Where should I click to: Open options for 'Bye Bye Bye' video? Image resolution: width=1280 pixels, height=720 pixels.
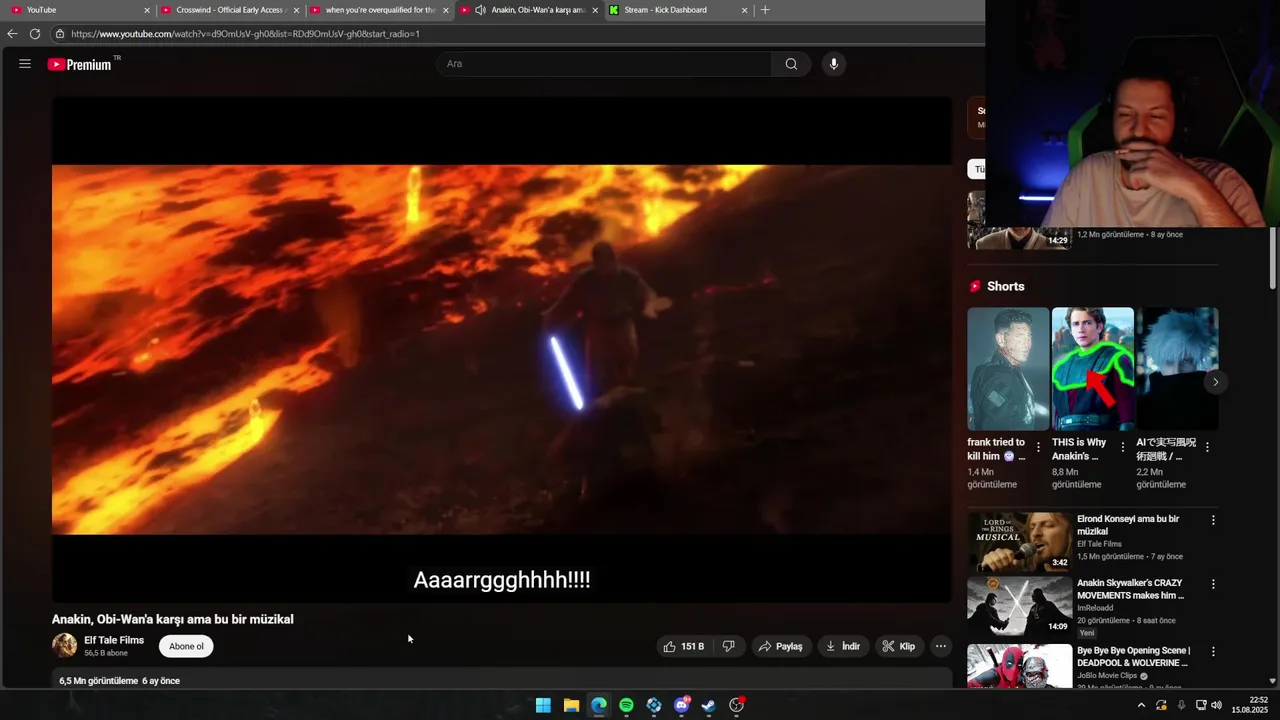point(1213,652)
